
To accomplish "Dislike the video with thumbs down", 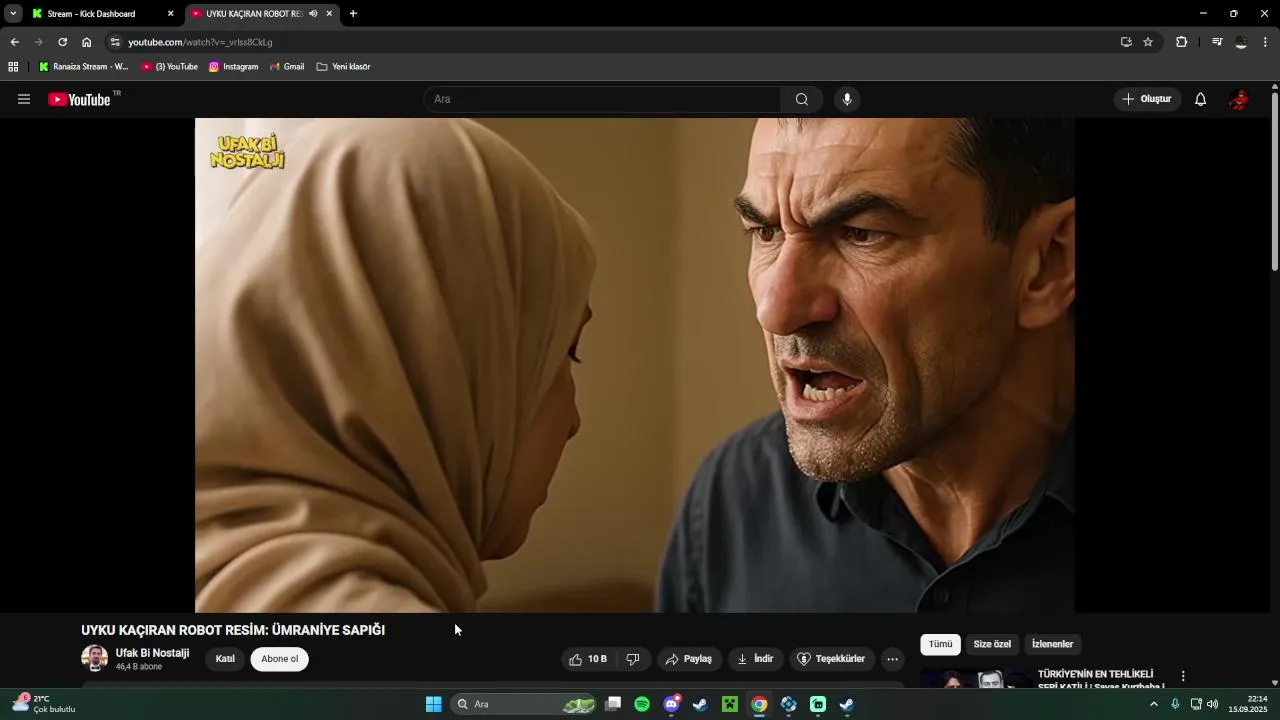I will pyautogui.click(x=633, y=659).
